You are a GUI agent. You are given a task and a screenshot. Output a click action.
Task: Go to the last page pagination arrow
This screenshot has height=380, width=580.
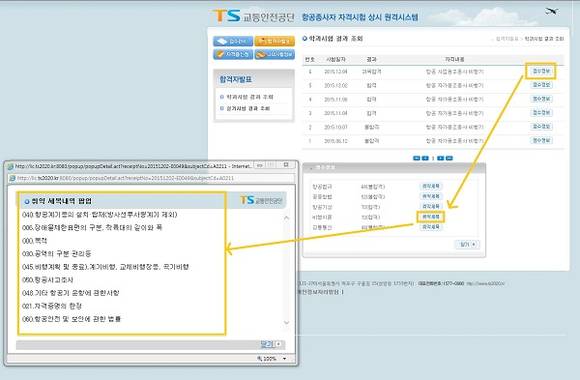449,158
